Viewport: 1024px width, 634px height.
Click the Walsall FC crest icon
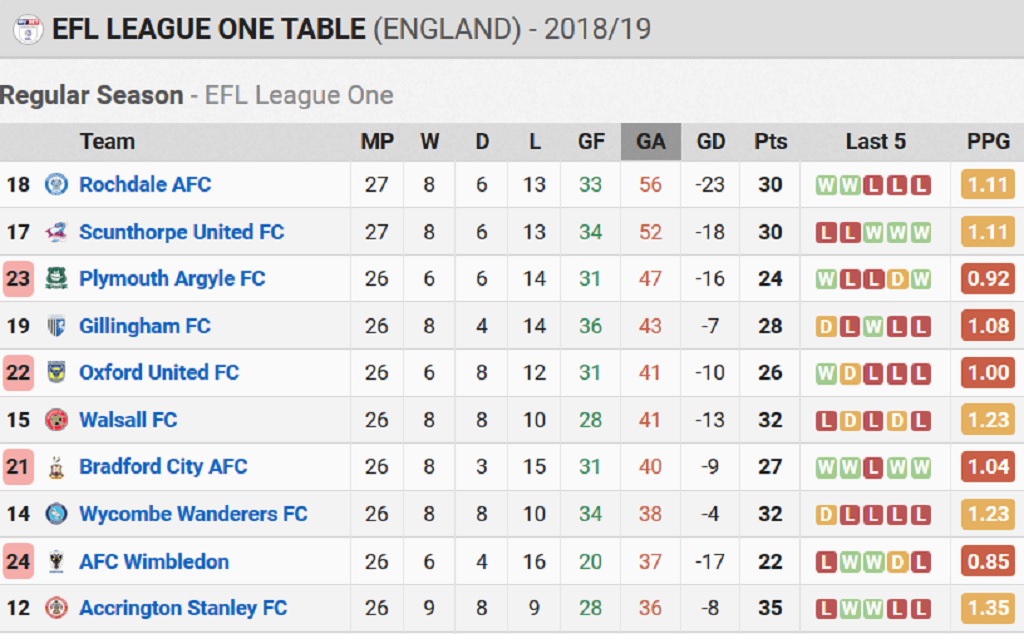click(56, 420)
